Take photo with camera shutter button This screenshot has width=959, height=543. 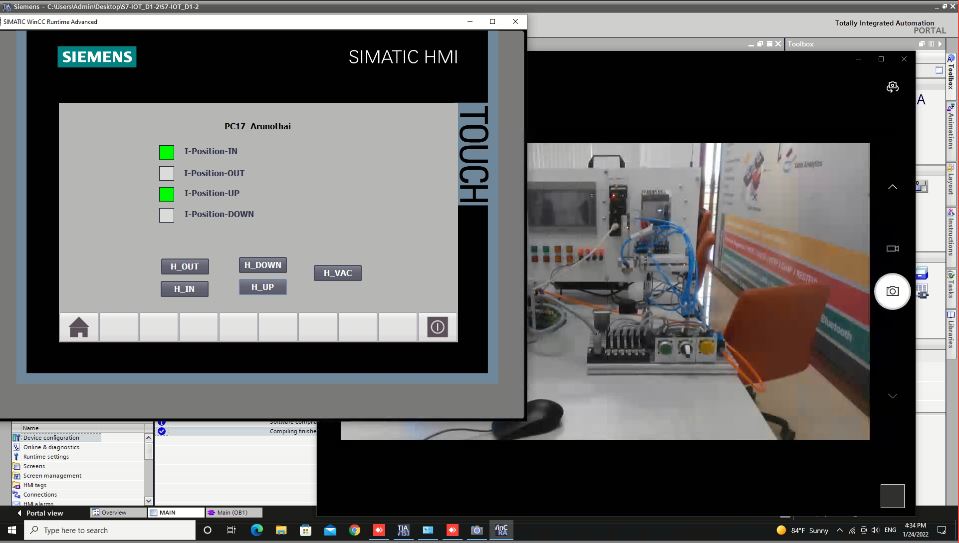[892, 291]
